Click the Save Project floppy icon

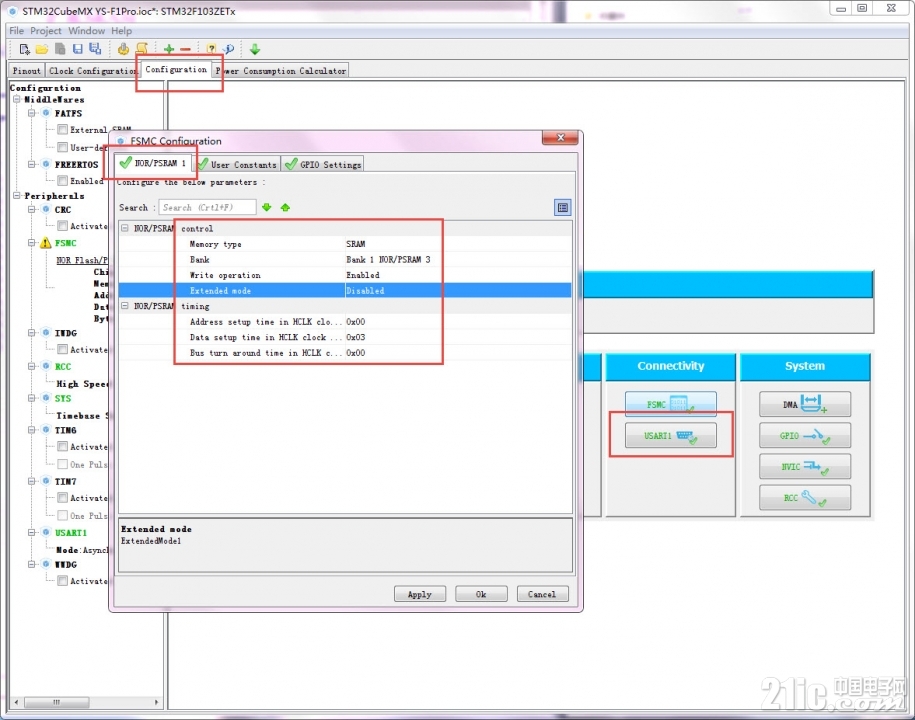point(78,50)
